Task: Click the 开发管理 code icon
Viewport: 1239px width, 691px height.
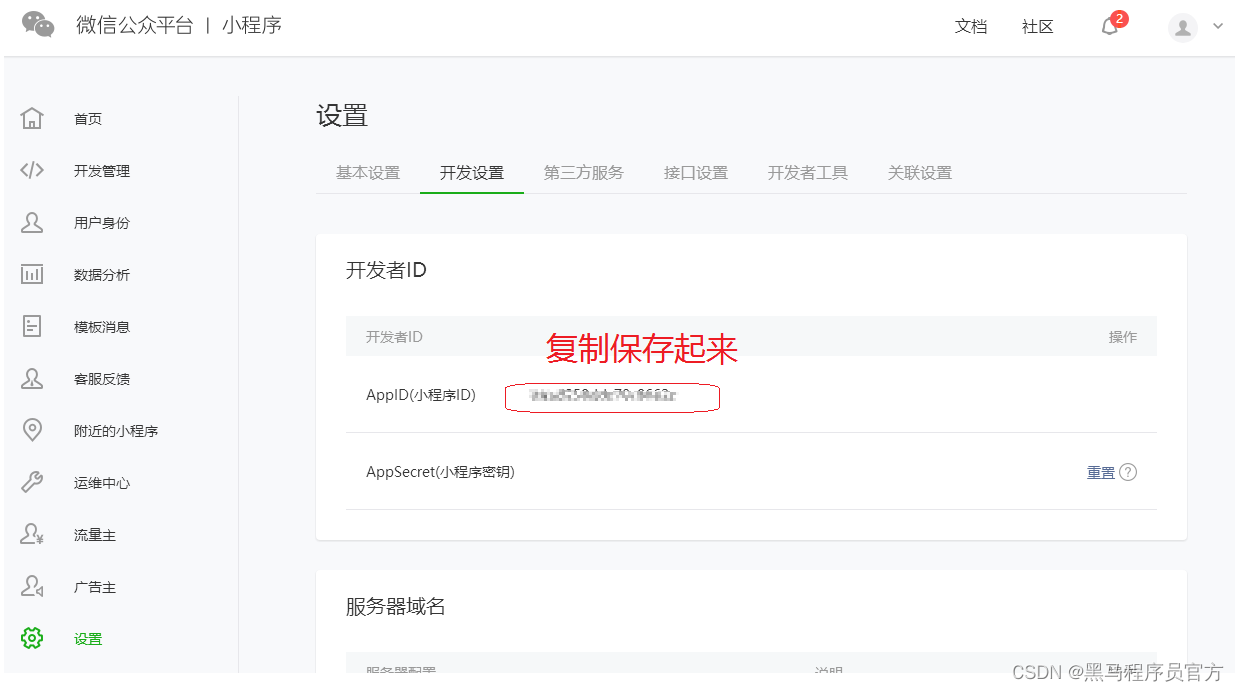Action: pyautogui.click(x=32, y=170)
